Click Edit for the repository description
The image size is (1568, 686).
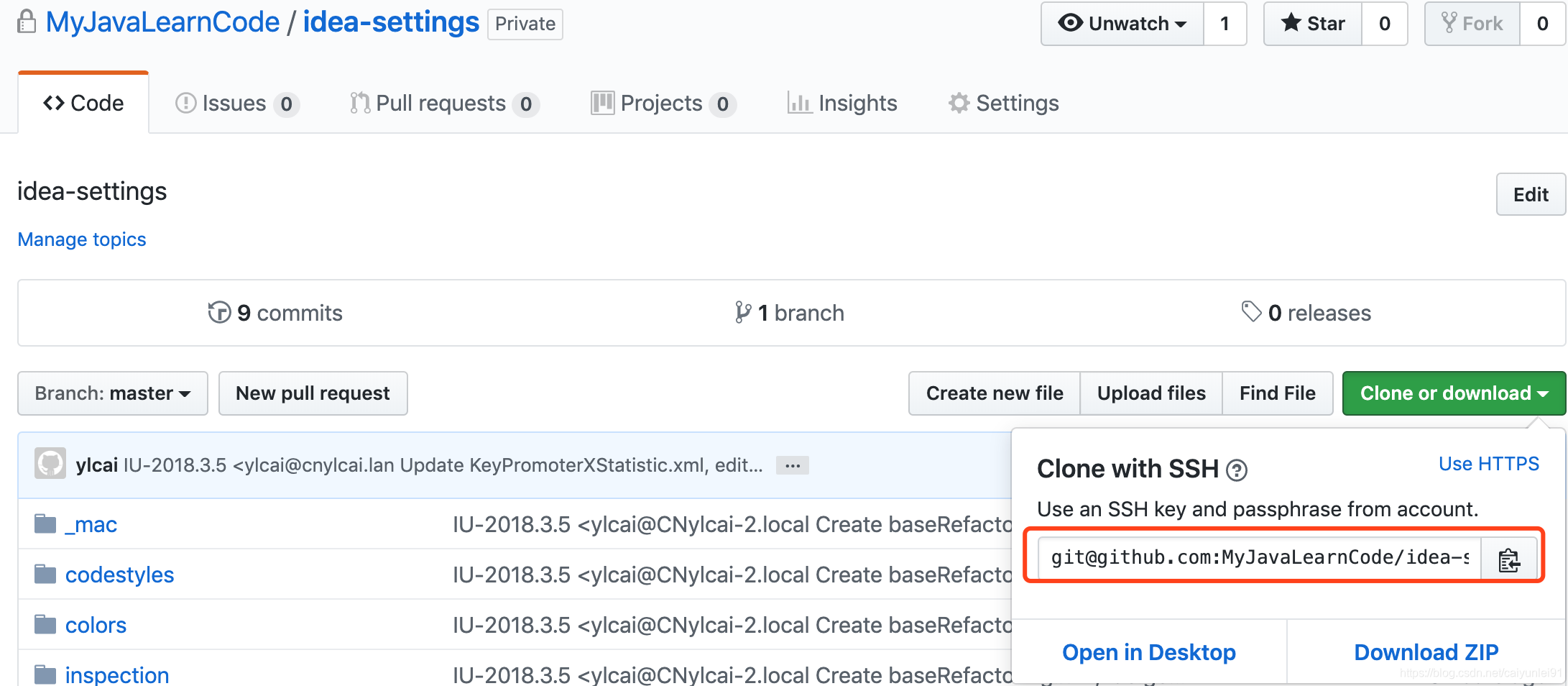click(x=1531, y=194)
